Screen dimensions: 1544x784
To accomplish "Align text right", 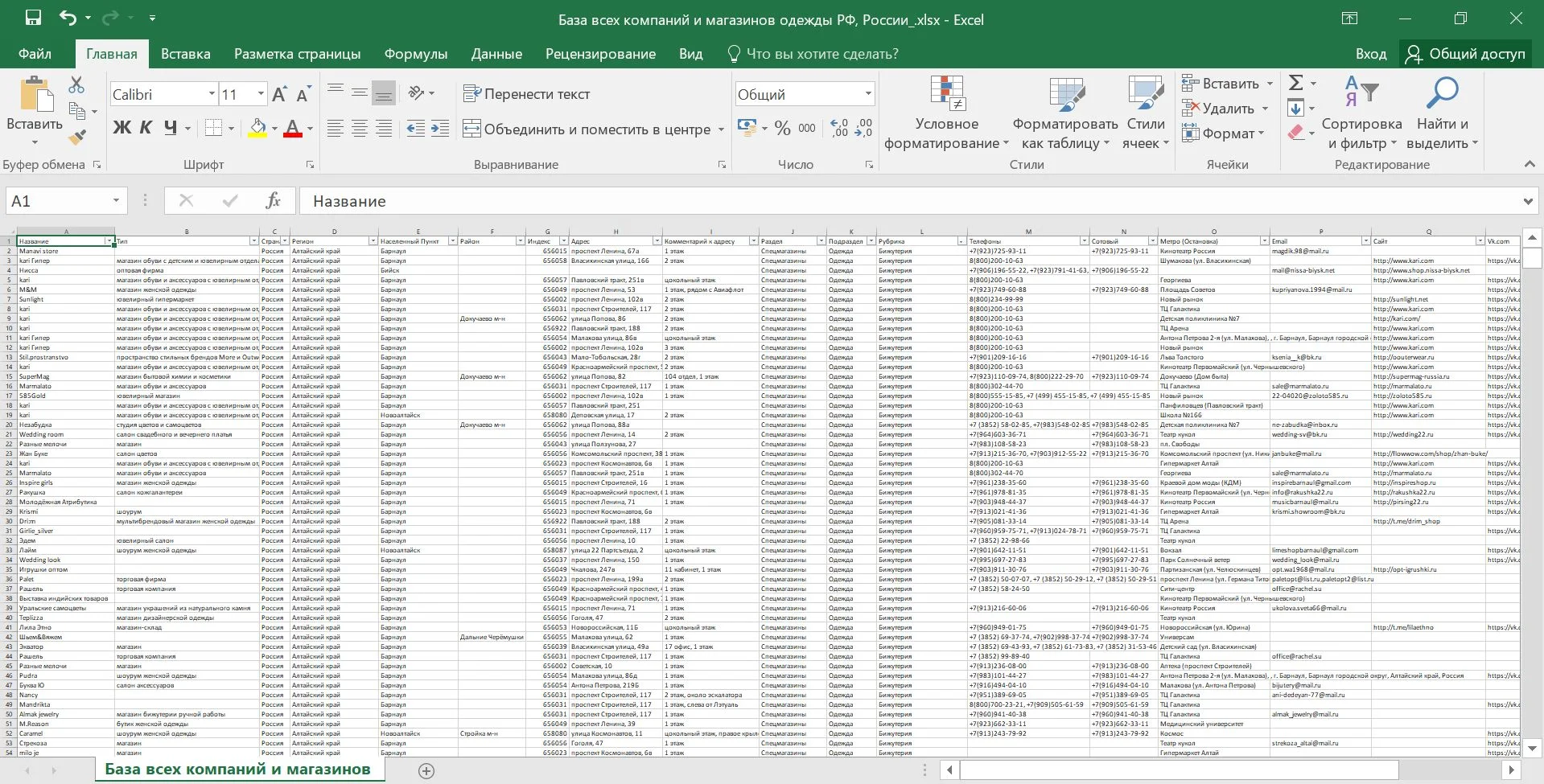I will [384, 128].
